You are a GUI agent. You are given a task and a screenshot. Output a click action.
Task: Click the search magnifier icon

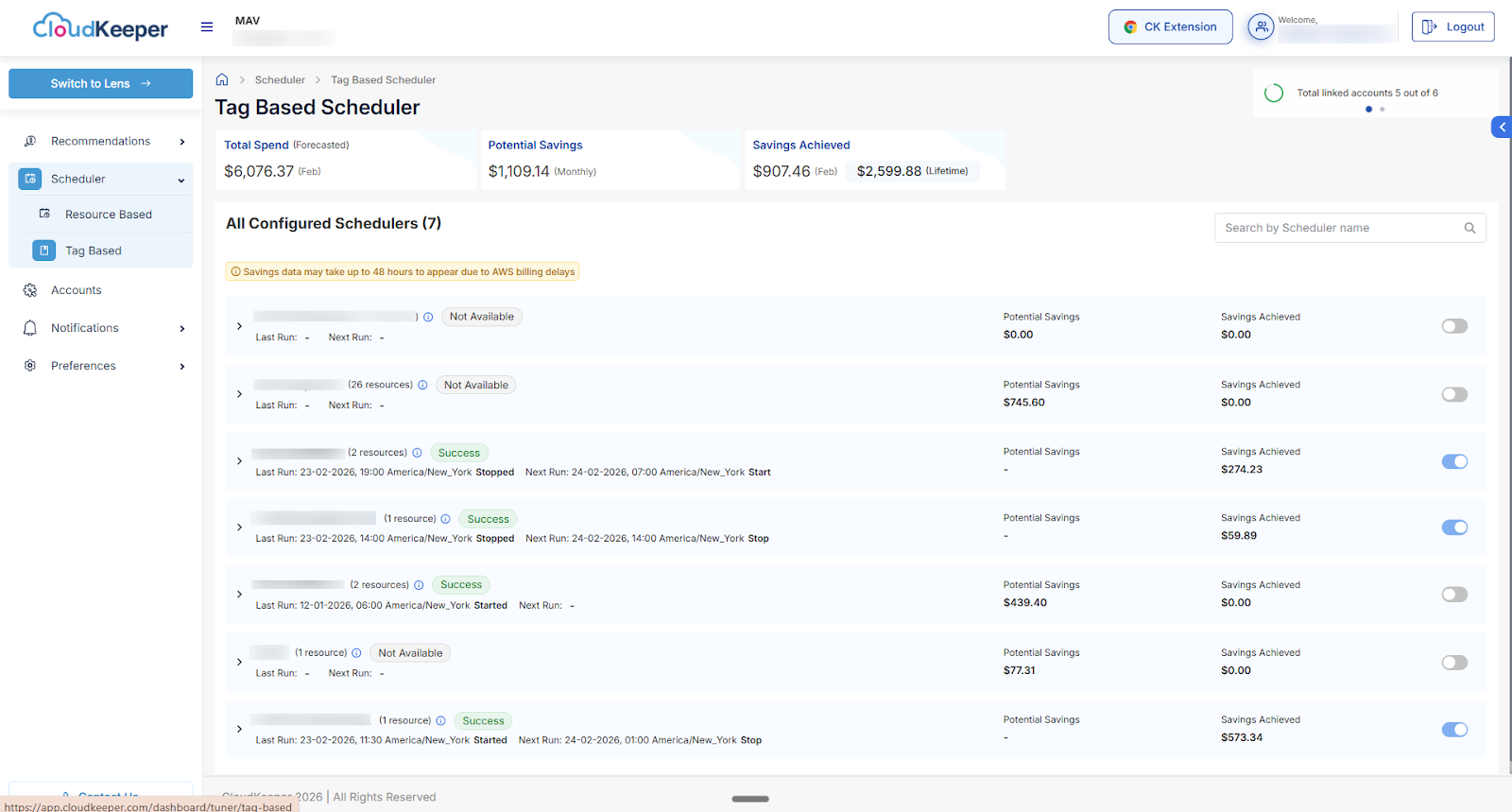point(1469,228)
